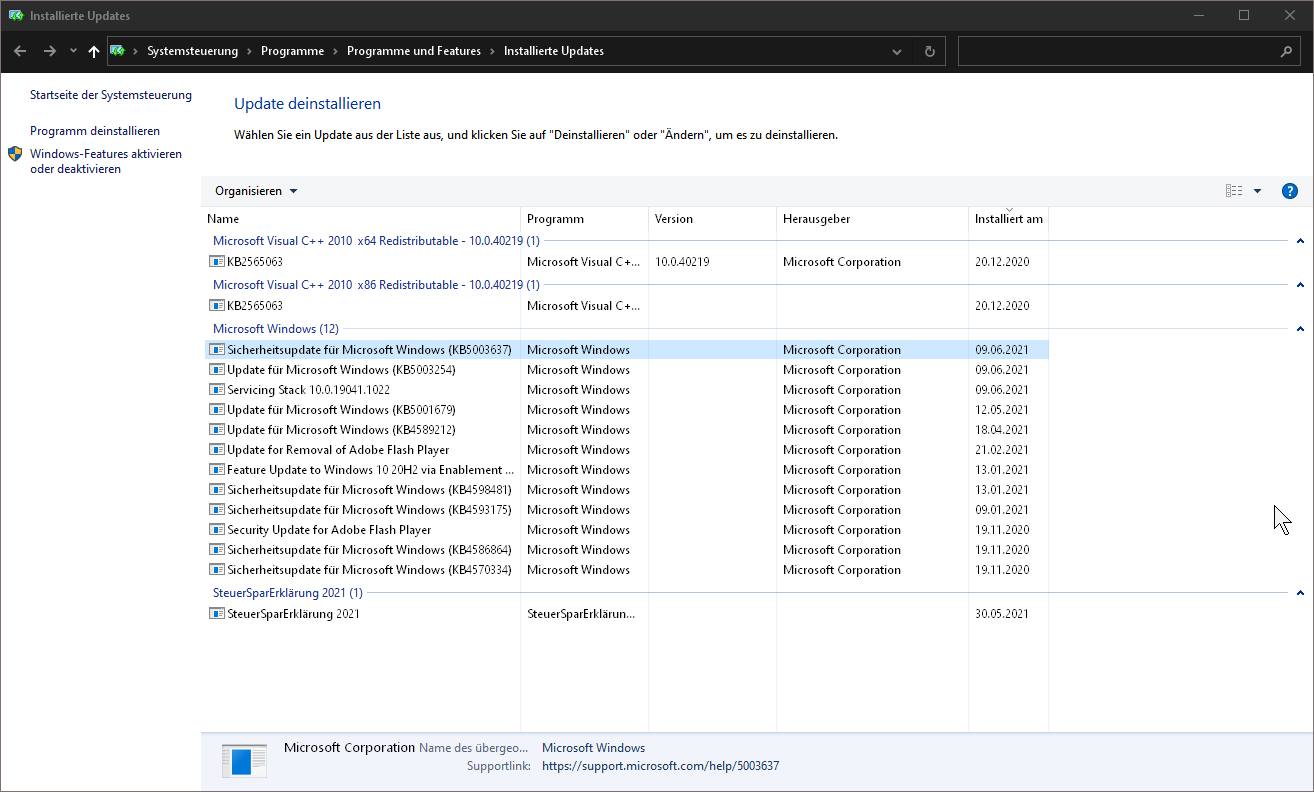The image size is (1314, 792).
Task: Open the view options dropdown arrow
Action: [1257, 191]
